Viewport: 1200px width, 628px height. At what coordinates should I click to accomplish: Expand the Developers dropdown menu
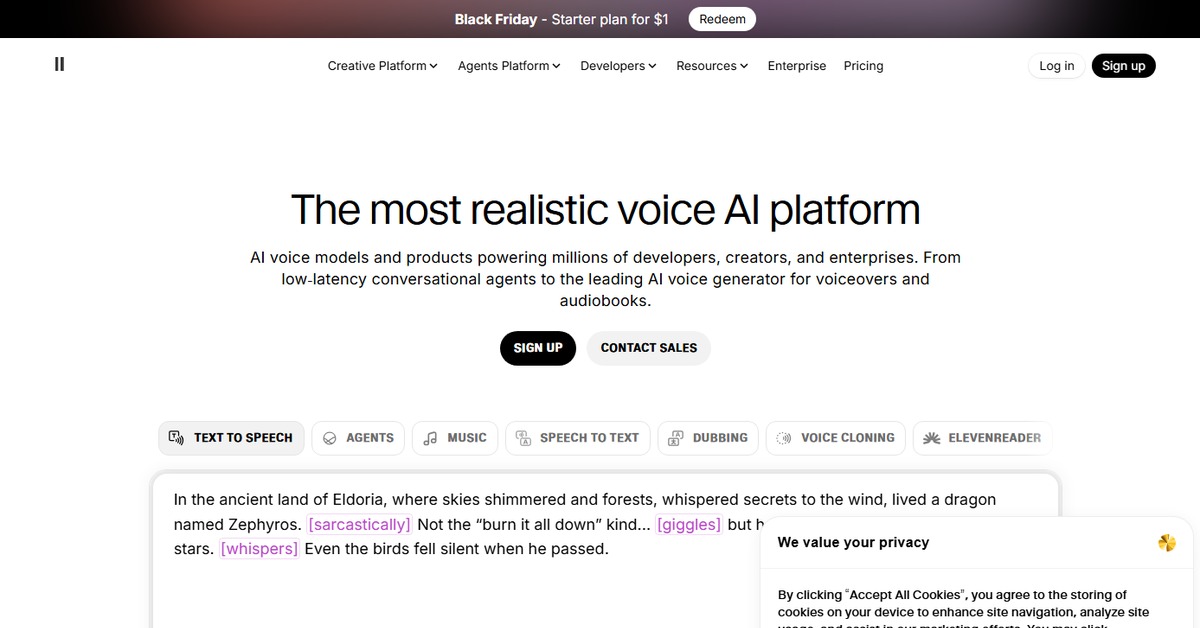[x=618, y=66]
